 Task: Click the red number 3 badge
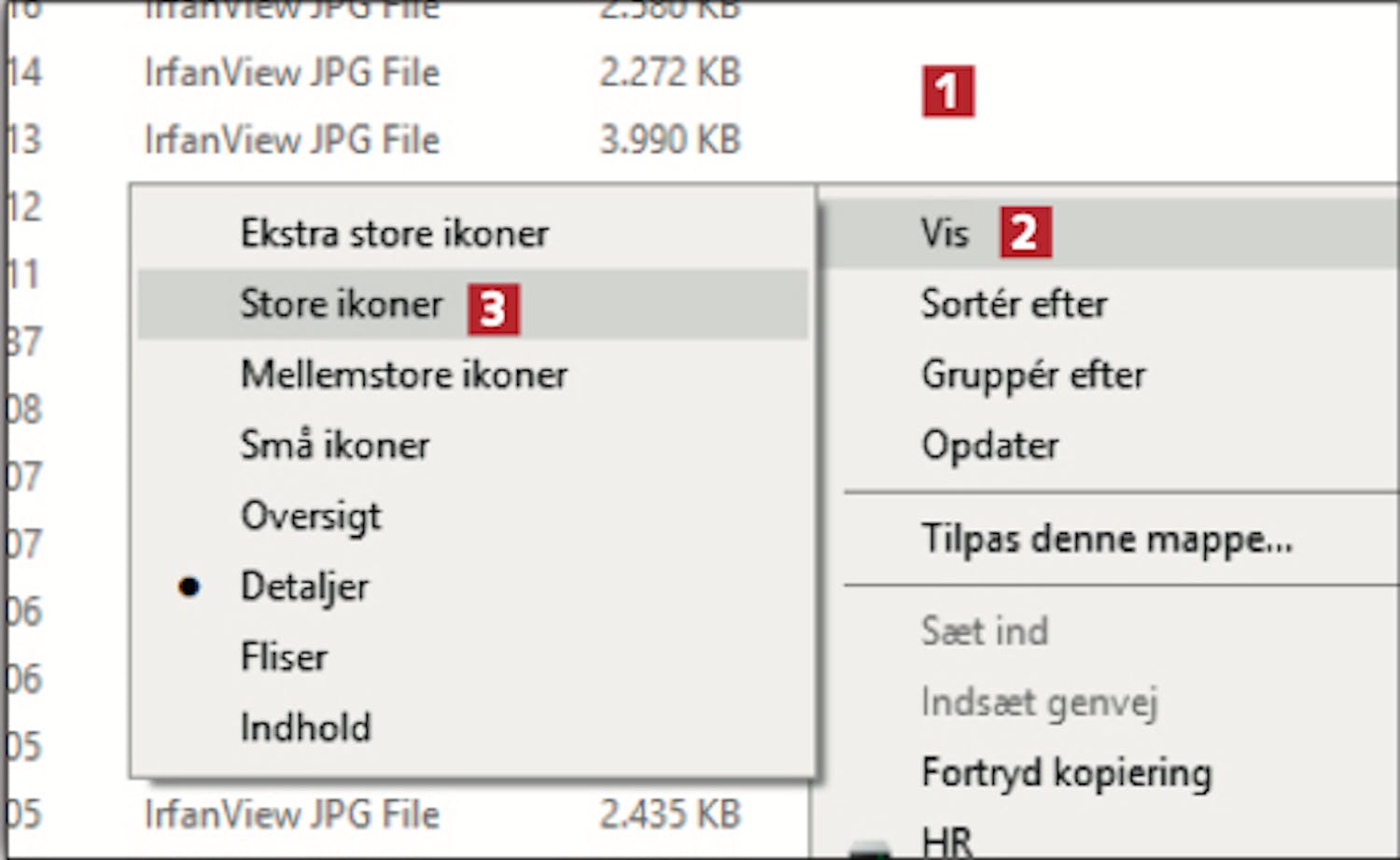click(494, 309)
